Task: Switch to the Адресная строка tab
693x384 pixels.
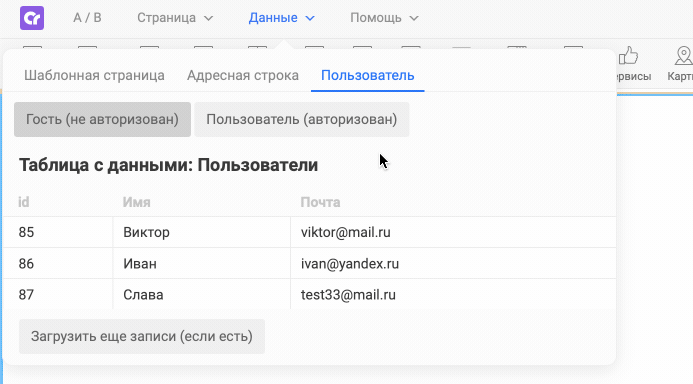Action: point(243,76)
